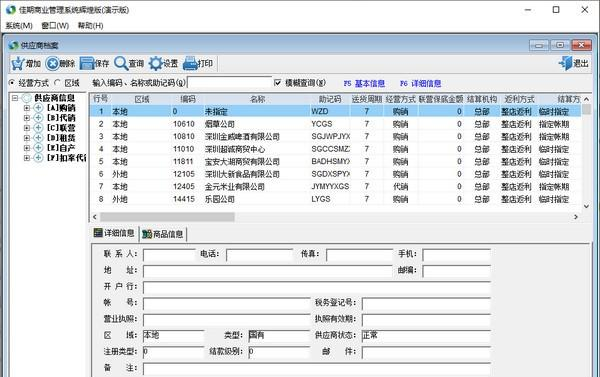
Task: Click the 增加 (Add) toolbar icon
Action: click(x=18, y=64)
